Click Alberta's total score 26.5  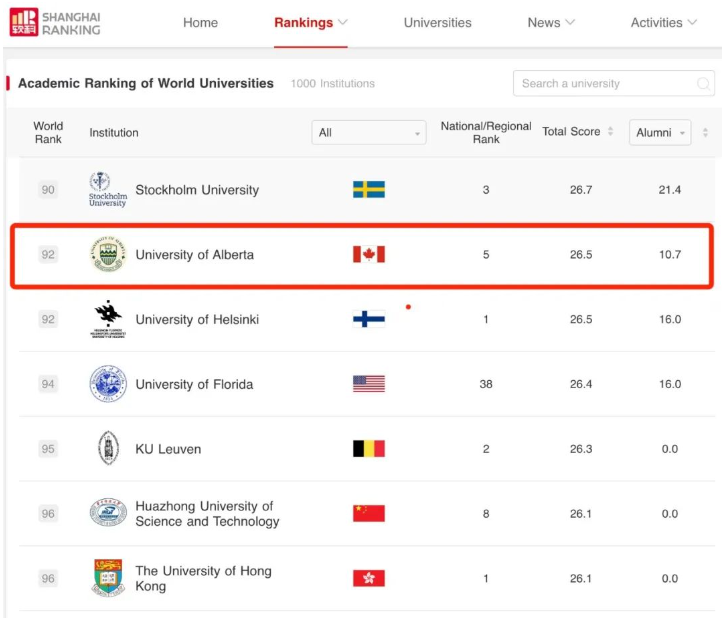[581, 255]
